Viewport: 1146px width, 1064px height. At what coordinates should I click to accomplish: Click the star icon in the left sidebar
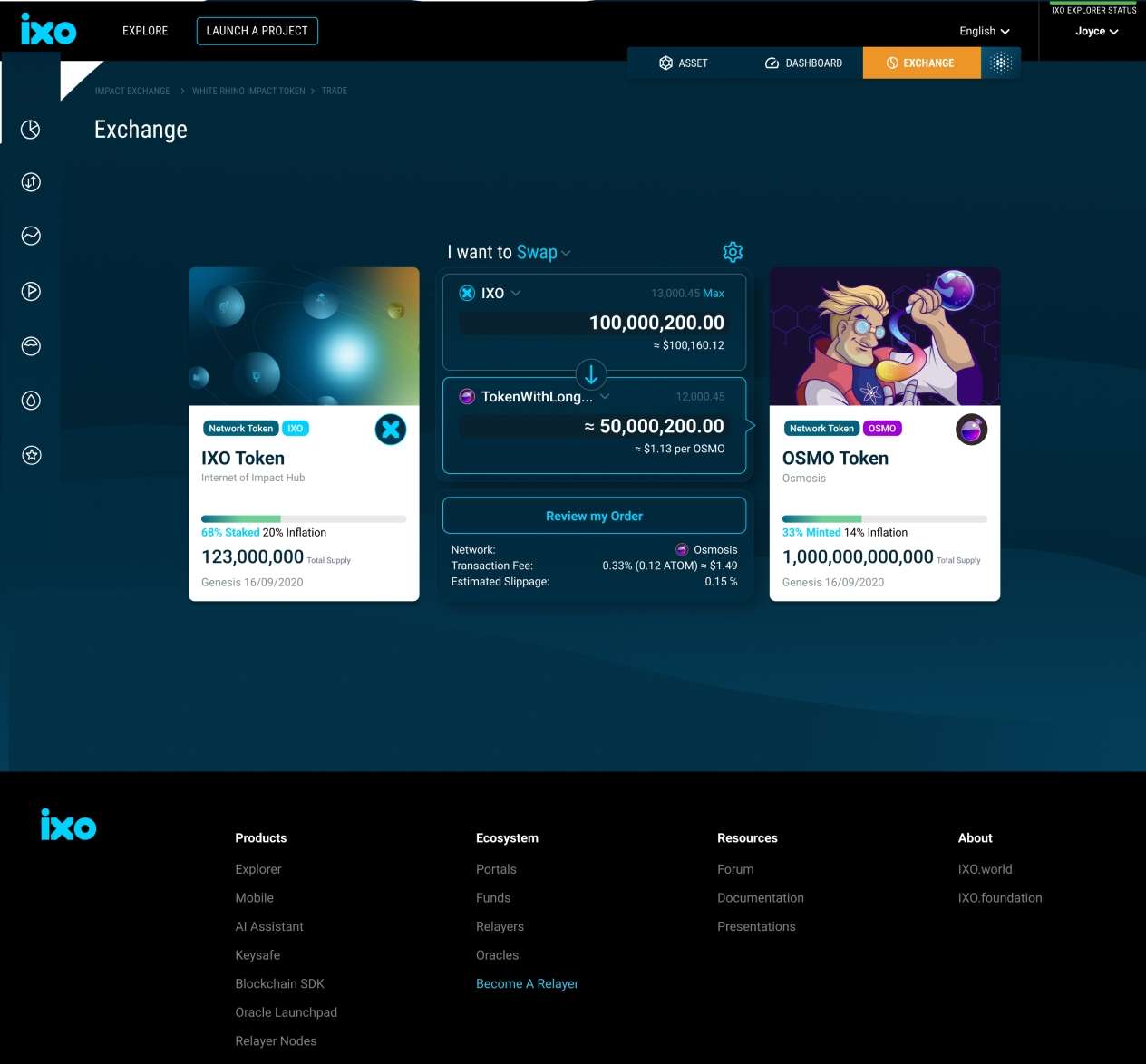pos(31,455)
